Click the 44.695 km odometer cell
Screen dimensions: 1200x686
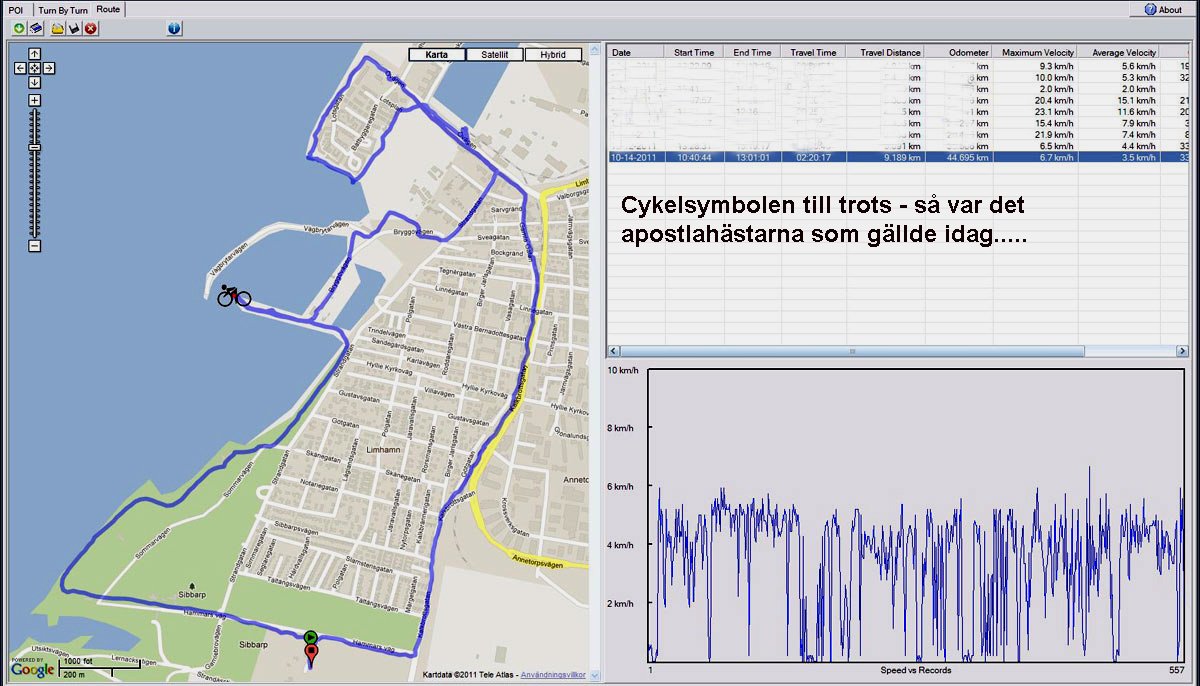coord(958,157)
